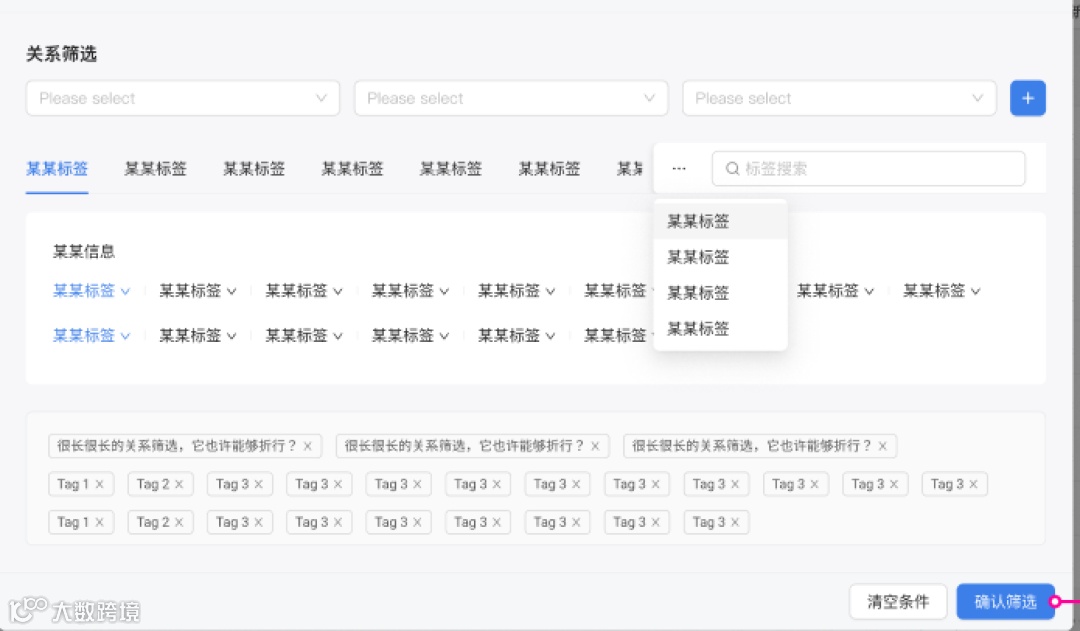Remove Tag 2 in the lower tag row
This screenshot has height=631, width=1080.
point(179,522)
